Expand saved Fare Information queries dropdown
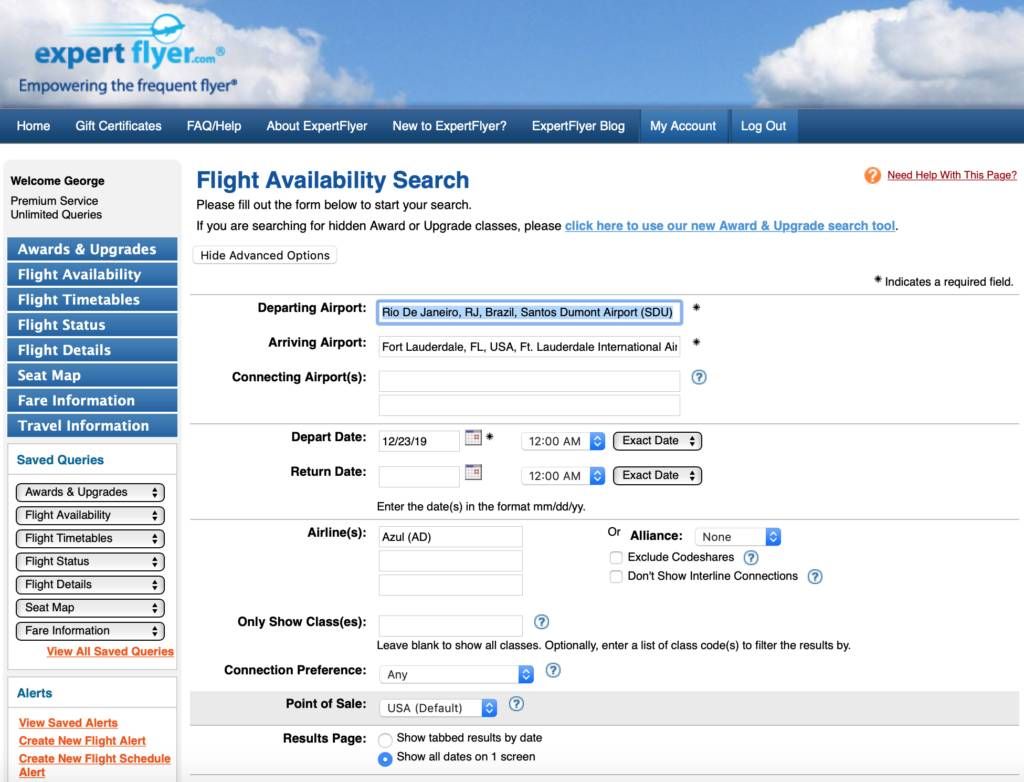 pos(90,631)
